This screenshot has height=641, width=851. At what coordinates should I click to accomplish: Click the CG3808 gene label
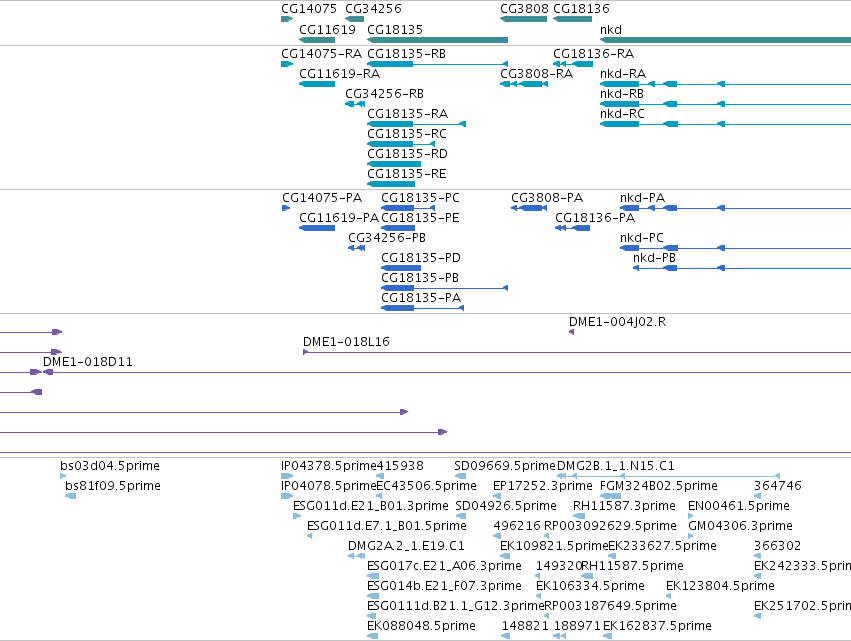(524, 9)
